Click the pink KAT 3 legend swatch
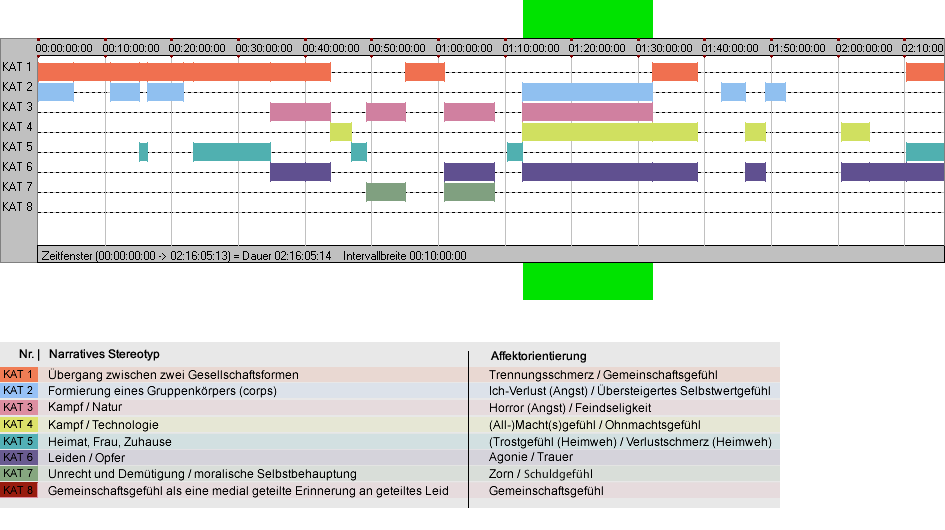 (19, 408)
